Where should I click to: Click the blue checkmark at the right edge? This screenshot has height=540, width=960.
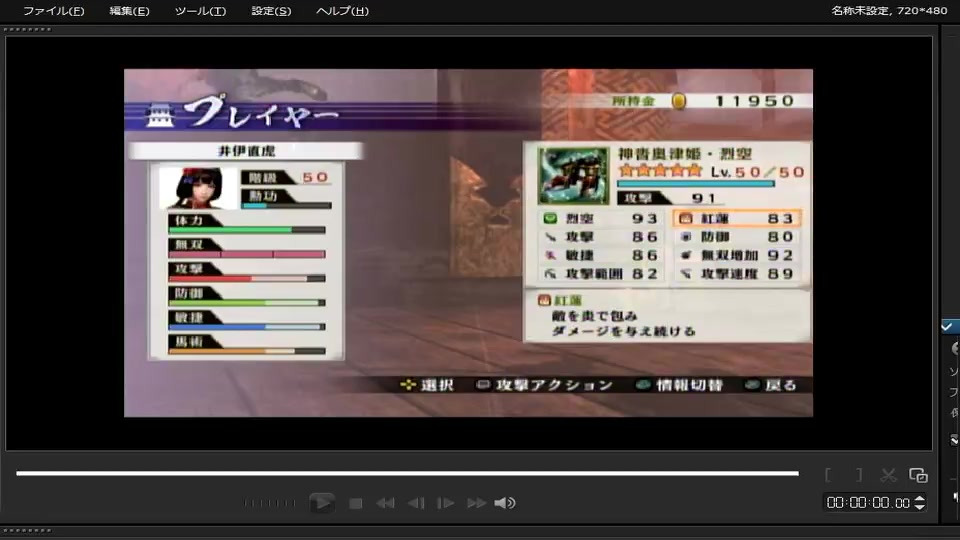(x=947, y=327)
